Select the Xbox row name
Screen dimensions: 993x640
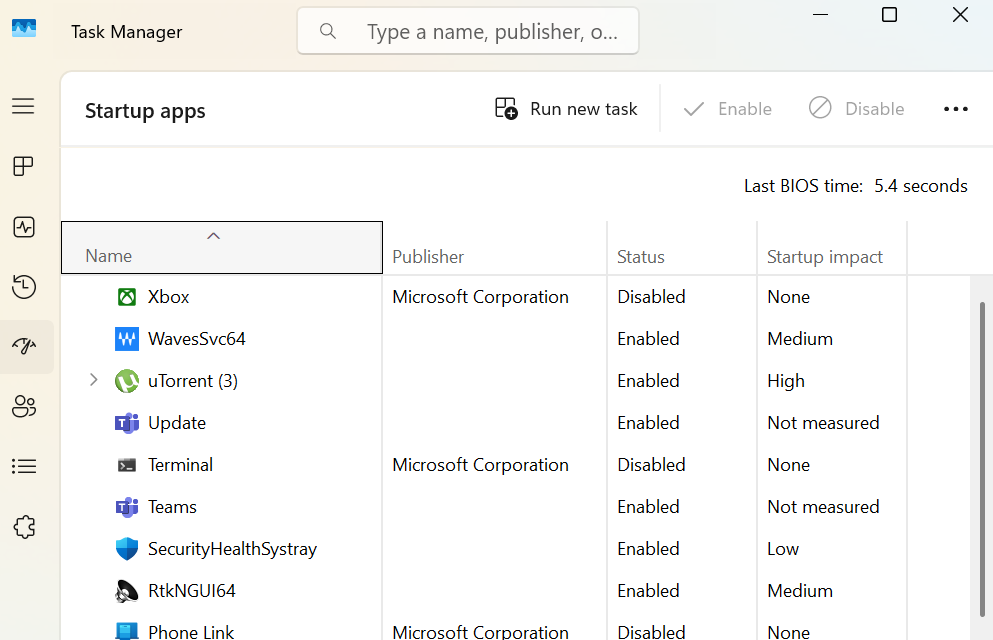[168, 297]
